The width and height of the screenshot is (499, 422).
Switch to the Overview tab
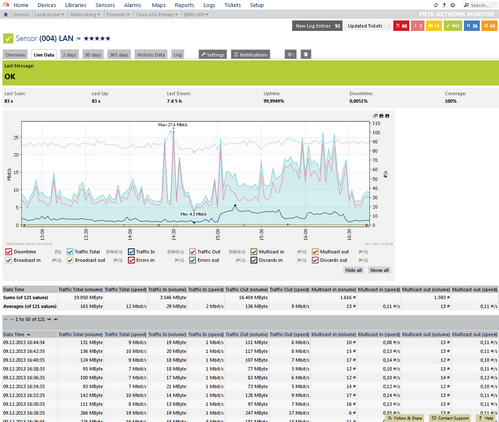(15, 55)
